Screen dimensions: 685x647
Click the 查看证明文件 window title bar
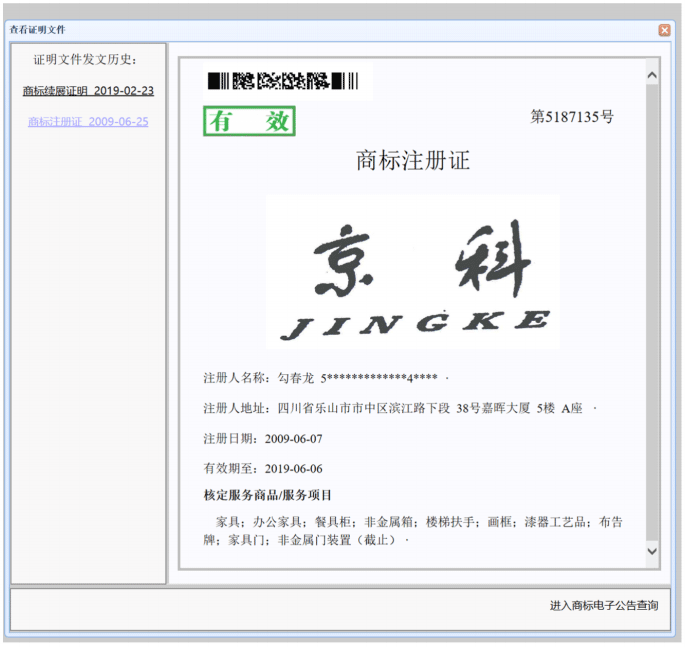coord(300,30)
